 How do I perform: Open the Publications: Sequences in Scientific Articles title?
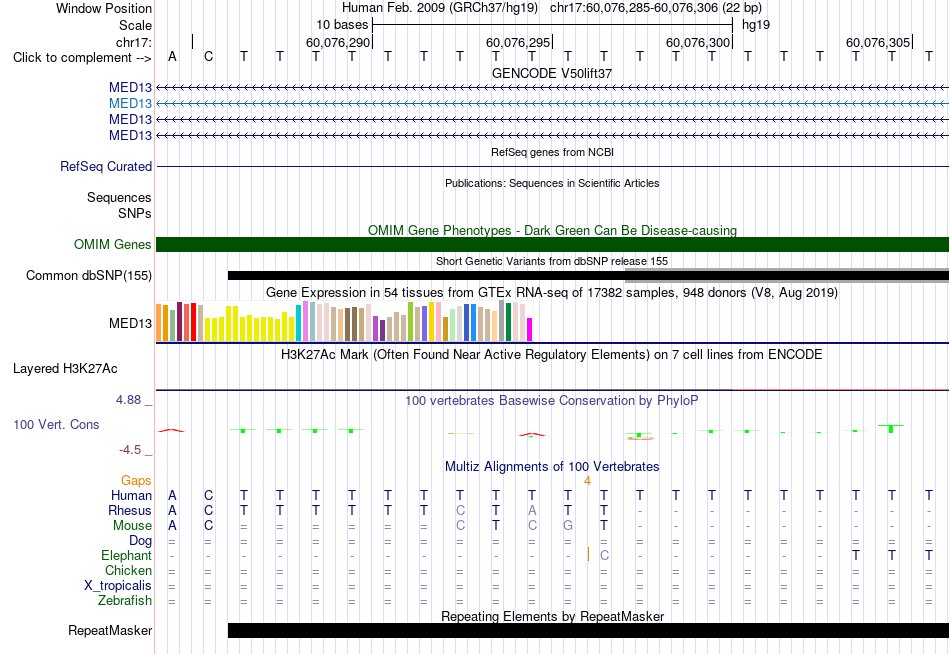(552, 183)
